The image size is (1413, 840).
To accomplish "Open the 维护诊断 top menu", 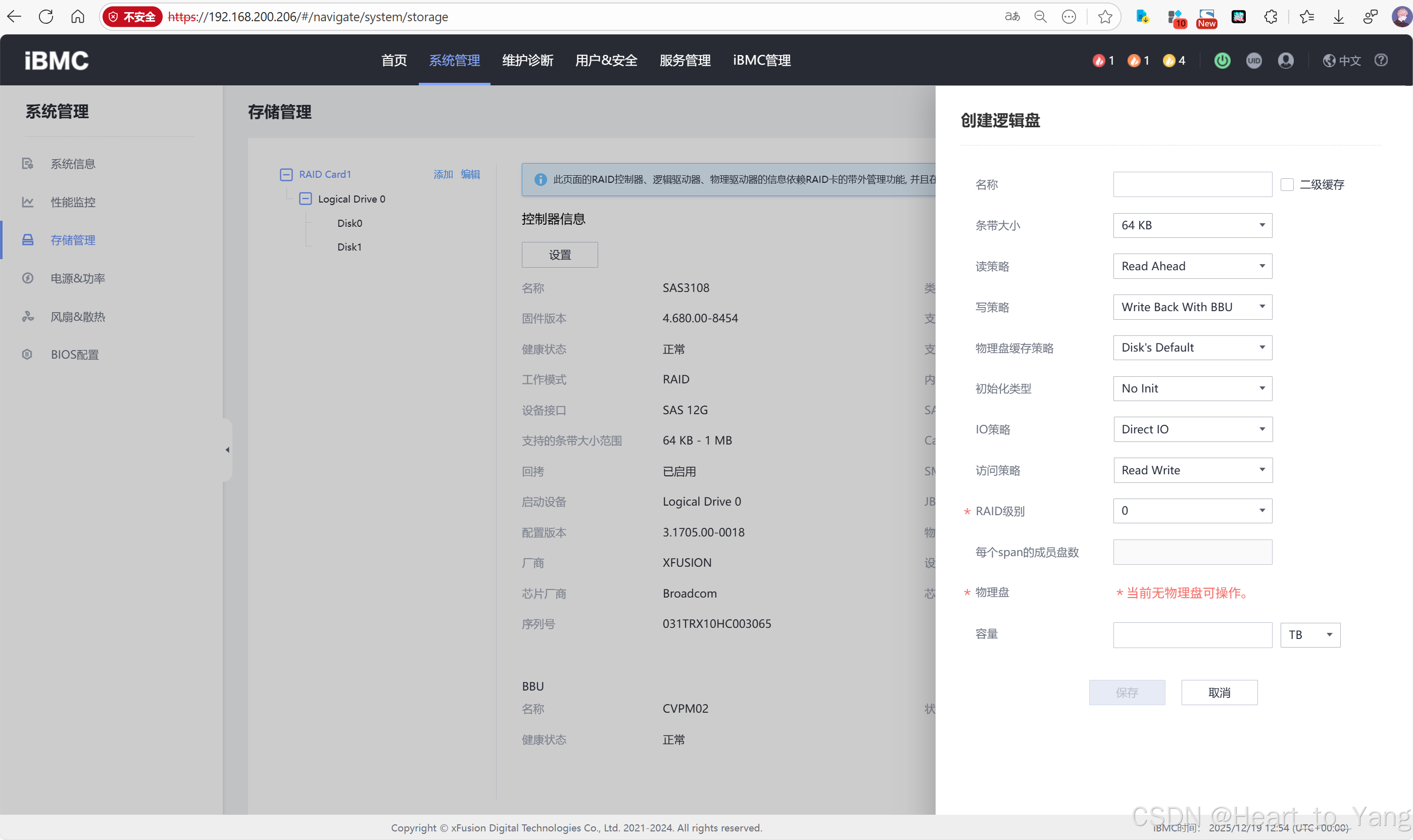I will [527, 61].
